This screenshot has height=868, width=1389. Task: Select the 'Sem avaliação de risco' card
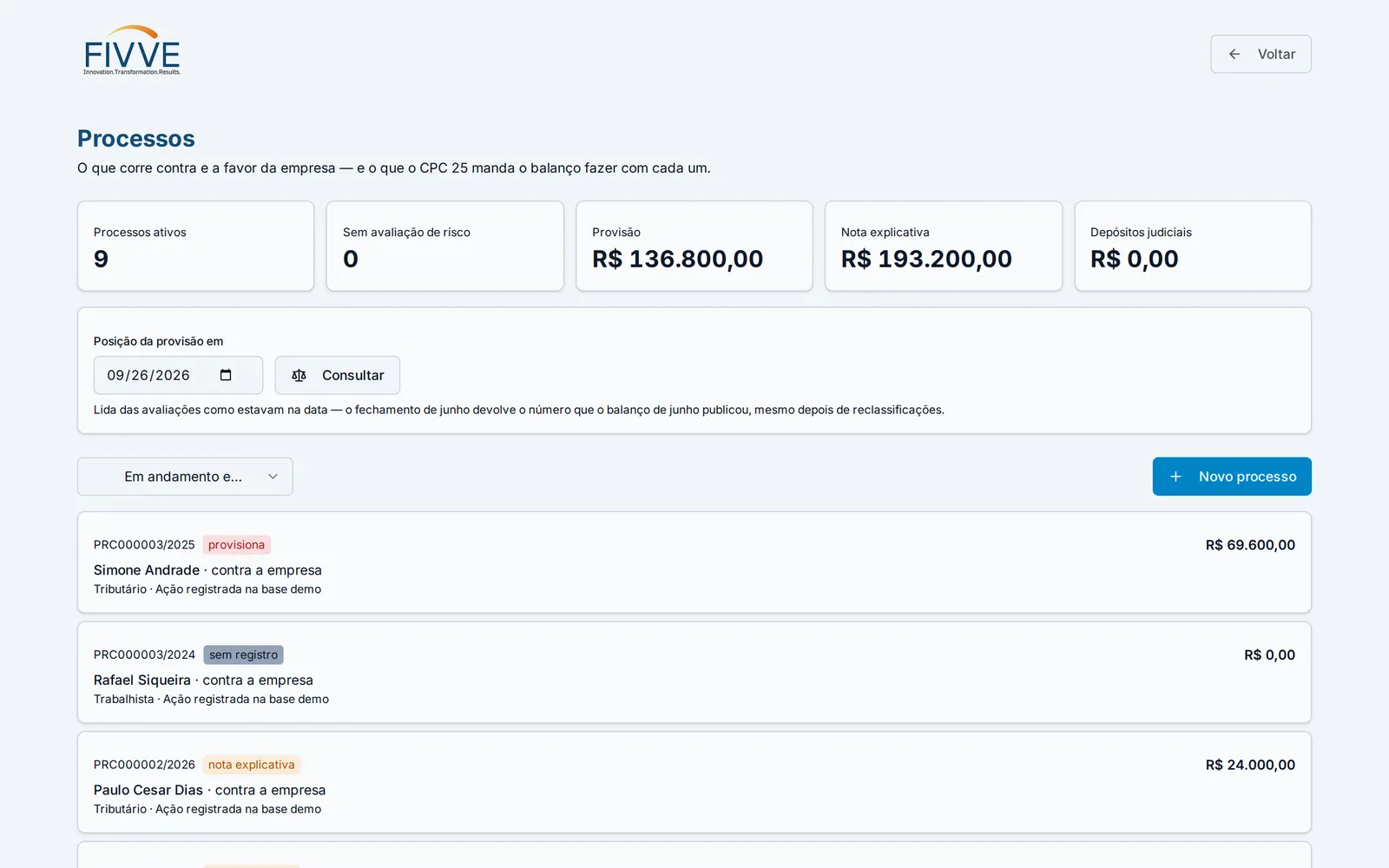click(x=445, y=246)
